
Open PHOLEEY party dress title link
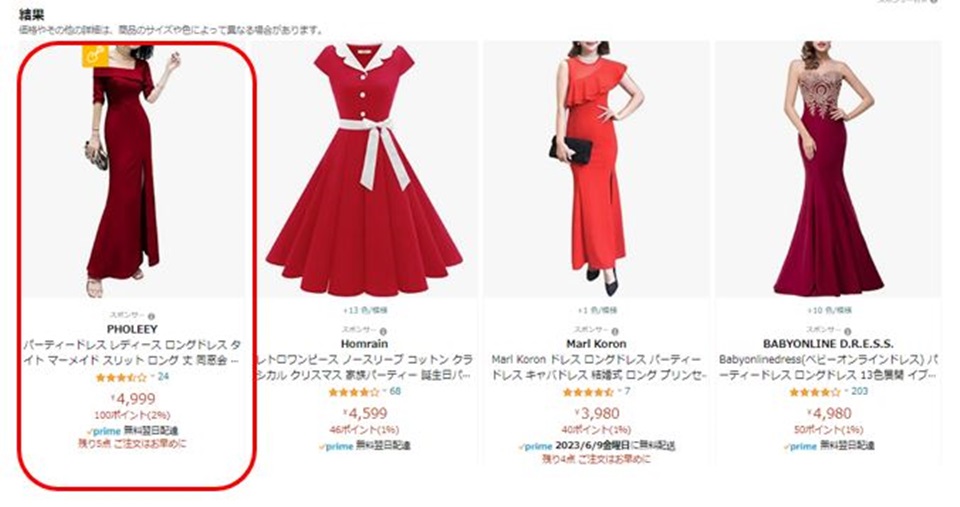click(x=132, y=353)
